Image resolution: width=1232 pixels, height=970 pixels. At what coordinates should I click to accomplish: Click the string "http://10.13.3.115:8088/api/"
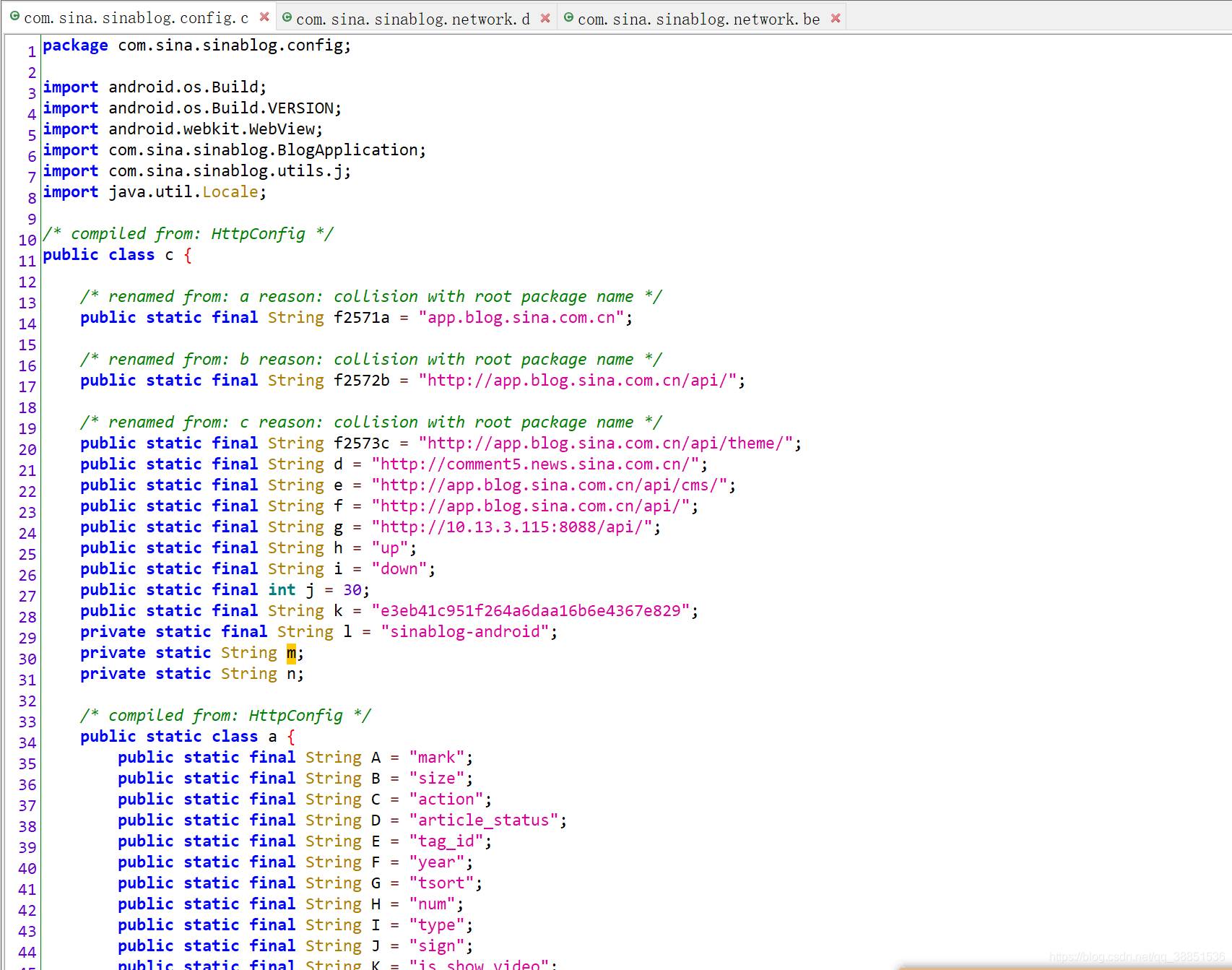[x=512, y=527]
